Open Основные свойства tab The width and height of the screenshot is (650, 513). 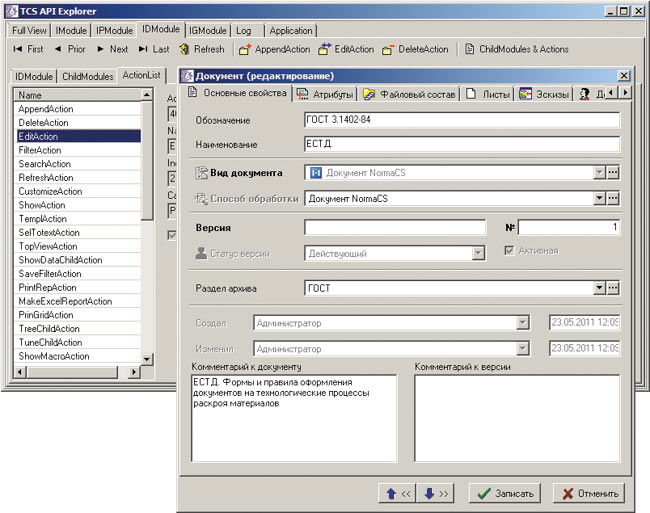(x=237, y=93)
